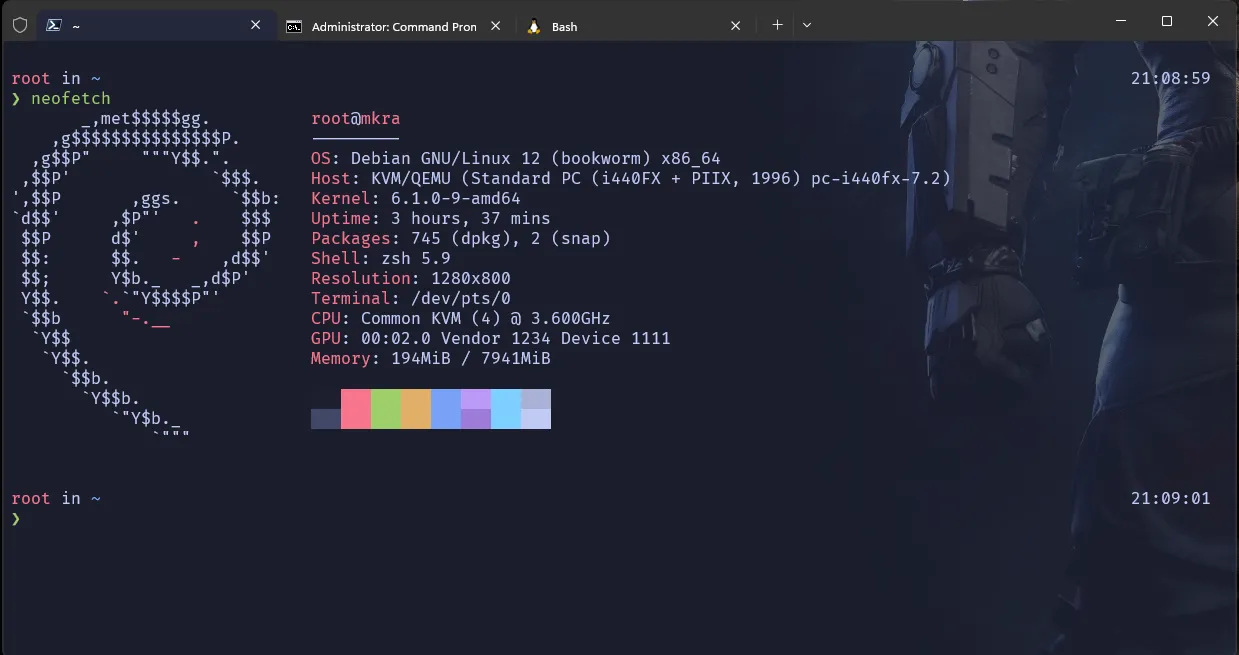Click the green color block in neofetch palette
1239x655 pixels.
386,409
